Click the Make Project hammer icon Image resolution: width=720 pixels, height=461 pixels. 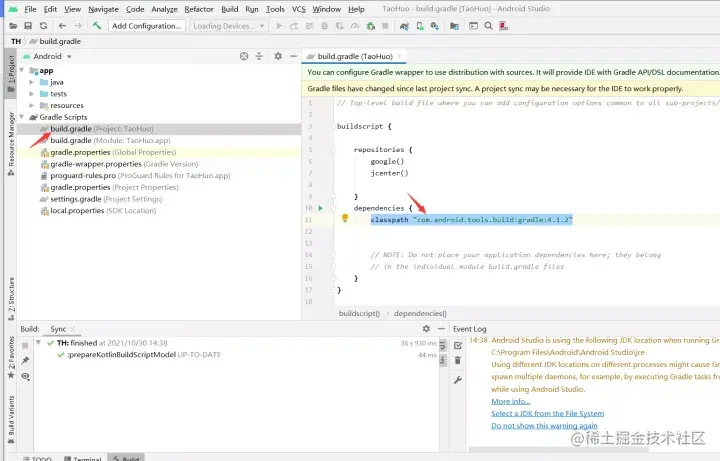[x=96, y=26]
